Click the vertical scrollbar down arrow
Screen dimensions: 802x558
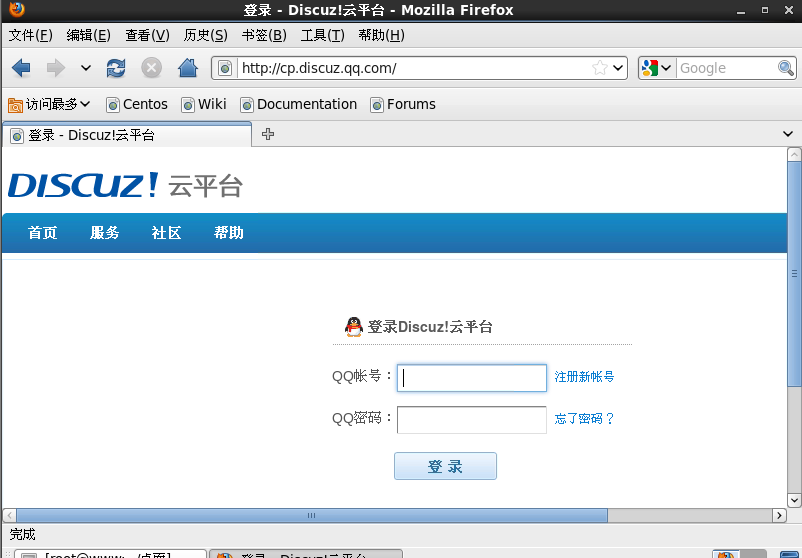pos(794,500)
